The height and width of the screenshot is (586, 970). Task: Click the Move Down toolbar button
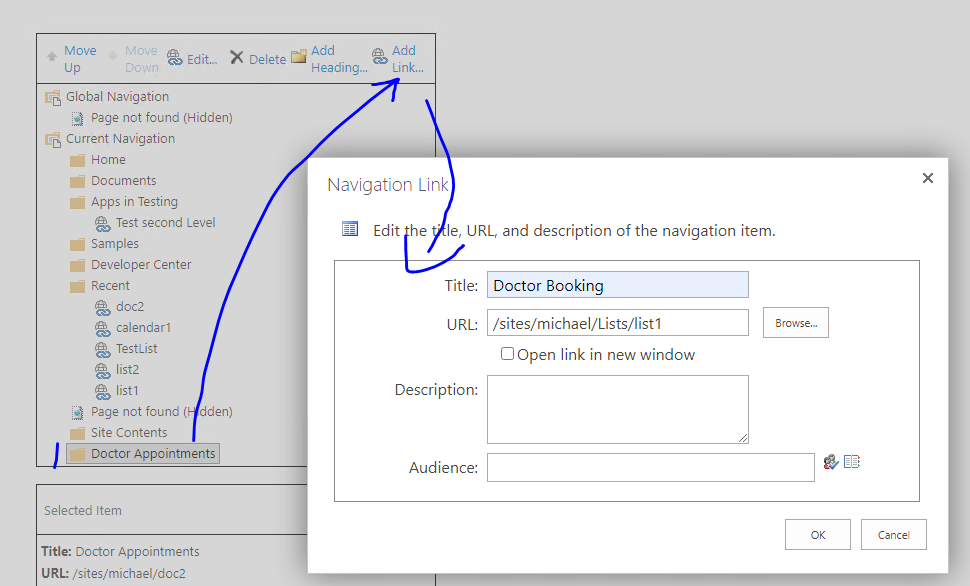(x=133, y=59)
